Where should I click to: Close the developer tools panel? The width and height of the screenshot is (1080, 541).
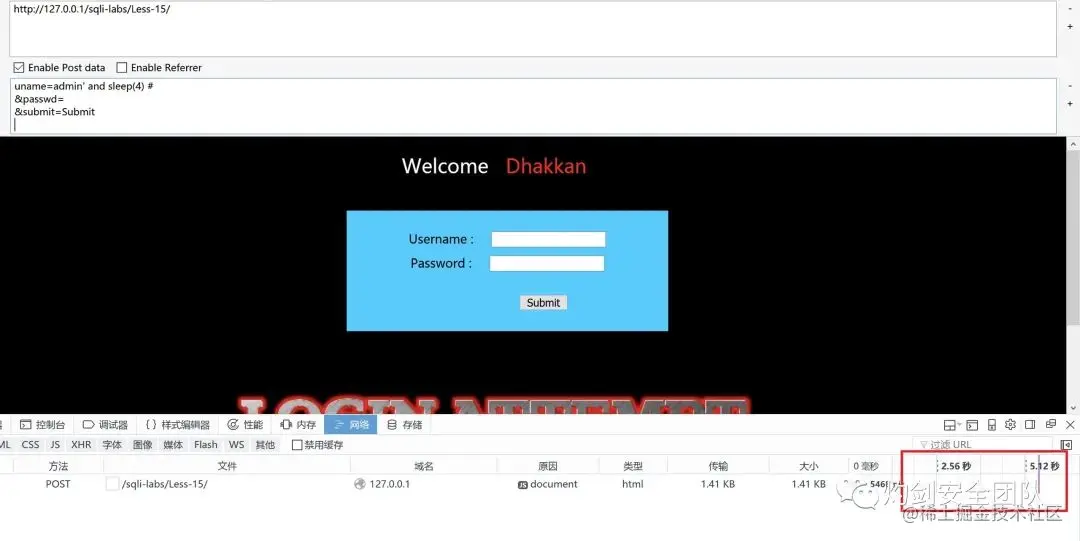coord(1070,425)
